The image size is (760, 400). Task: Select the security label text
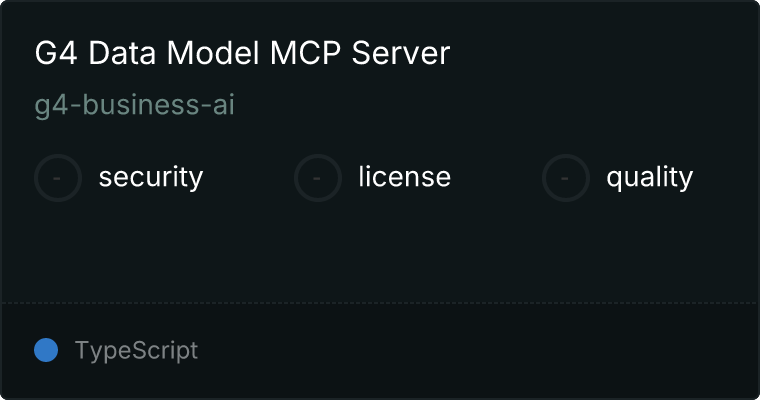click(151, 177)
